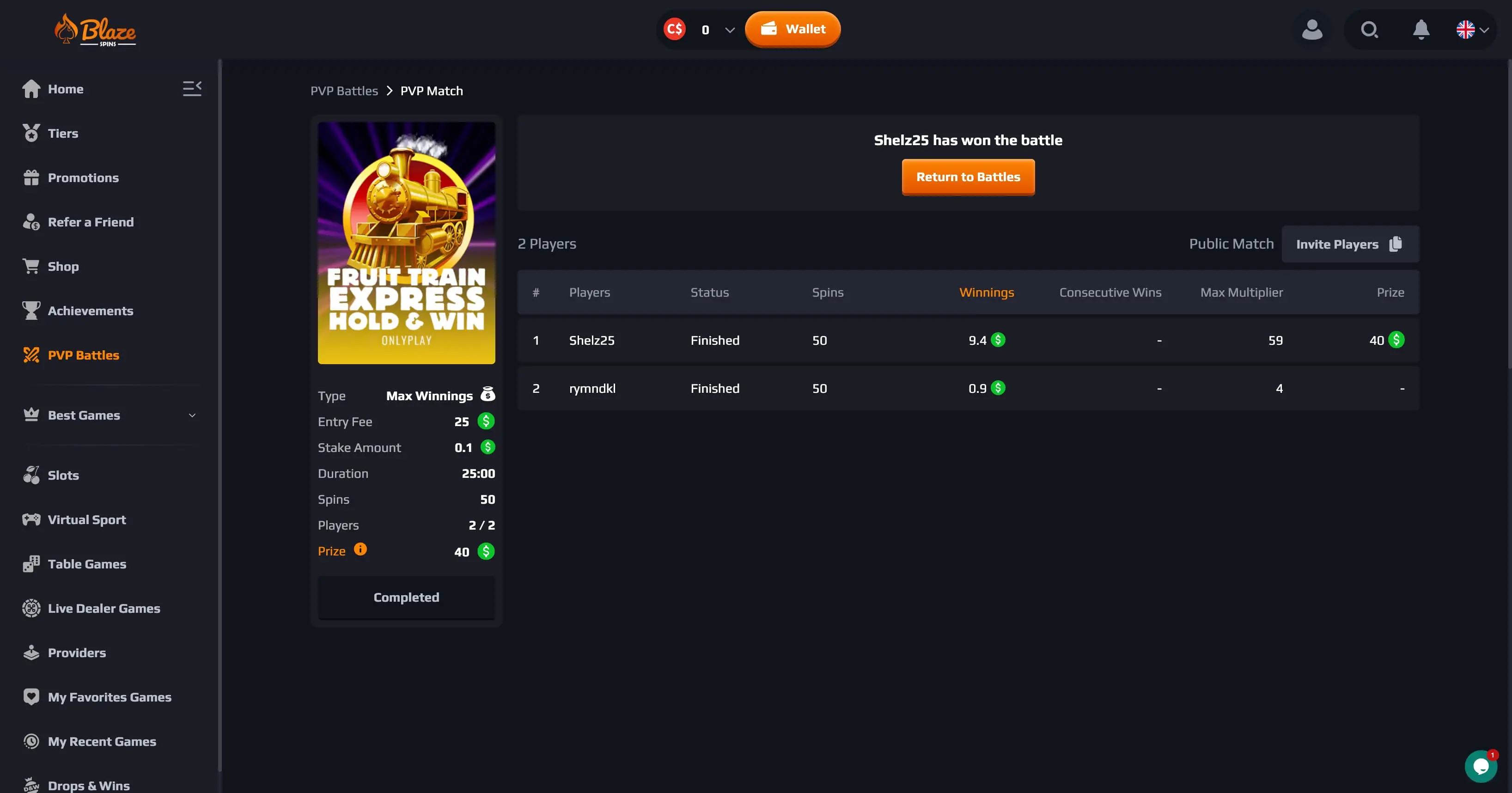
Task: Click Return to Battles button
Action: click(x=968, y=177)
